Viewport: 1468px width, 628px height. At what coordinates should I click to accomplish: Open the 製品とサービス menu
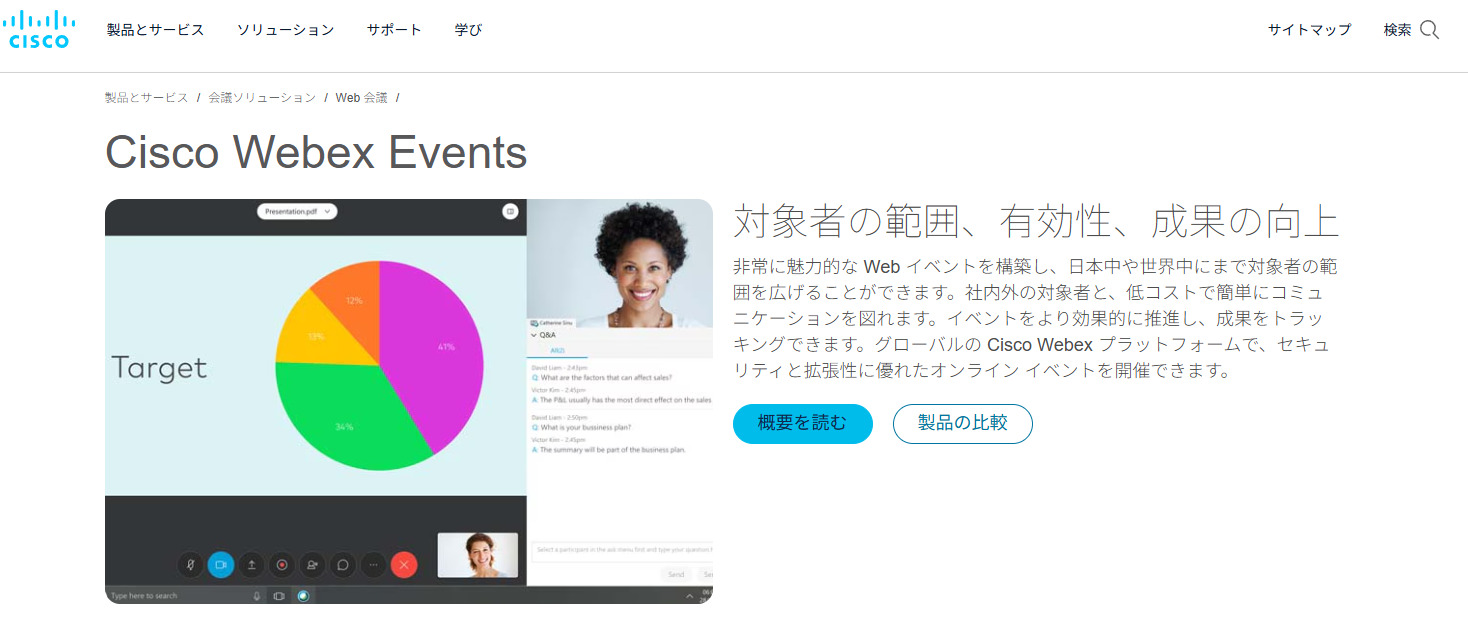pyautogui.click(x=155, y=30)
